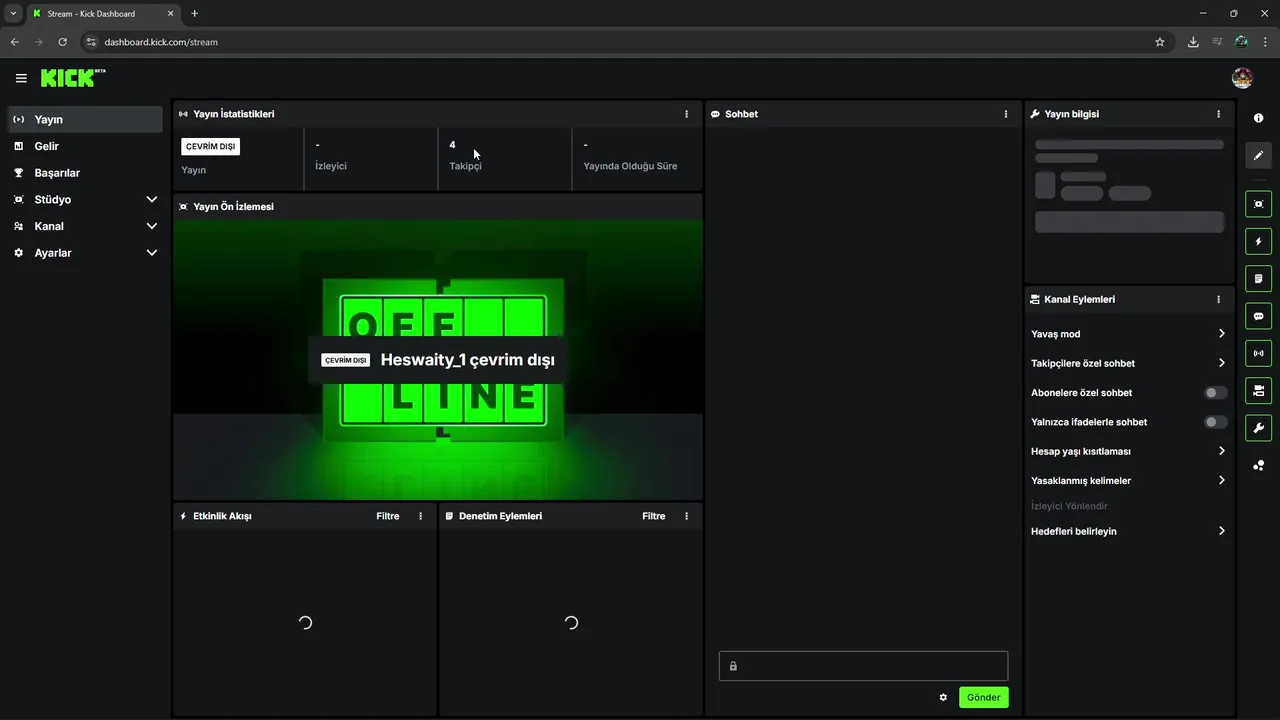Open Kanal Eylemleri three-dot menu
Viewport: 1280px width, 720px height.
[1218, 299]
